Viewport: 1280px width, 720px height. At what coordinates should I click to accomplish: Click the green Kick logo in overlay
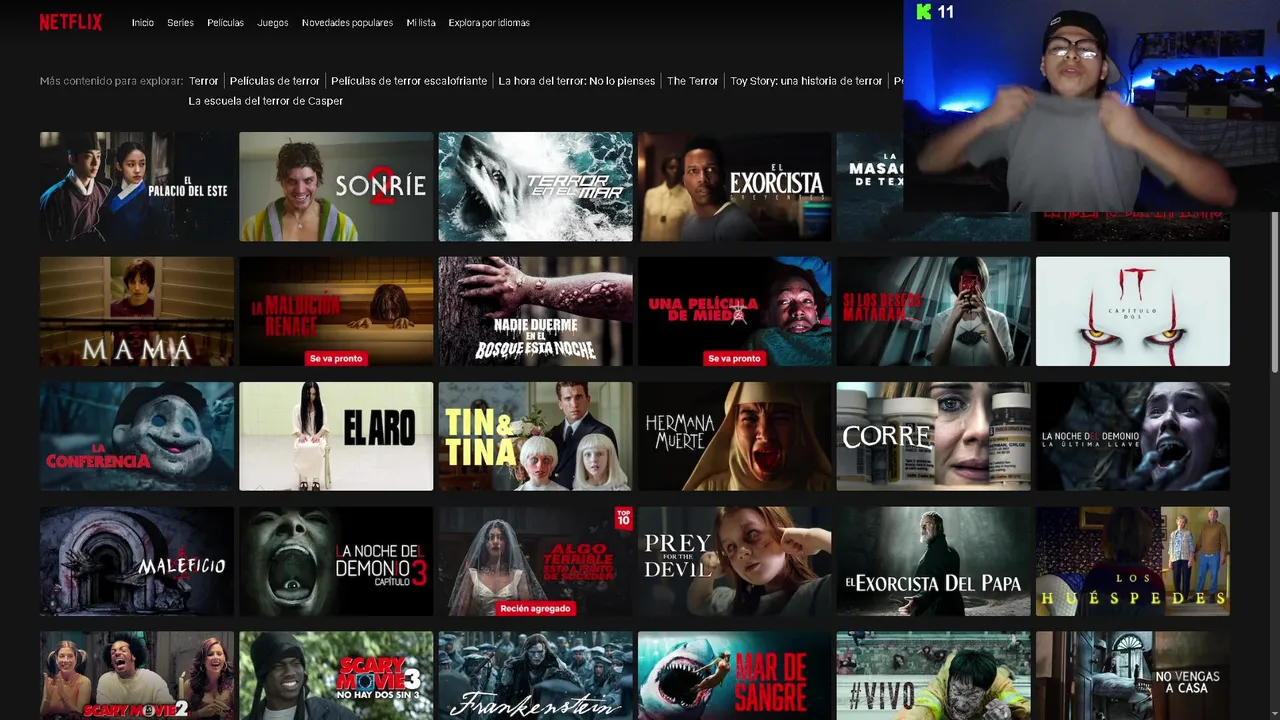[x=924, y=12]
